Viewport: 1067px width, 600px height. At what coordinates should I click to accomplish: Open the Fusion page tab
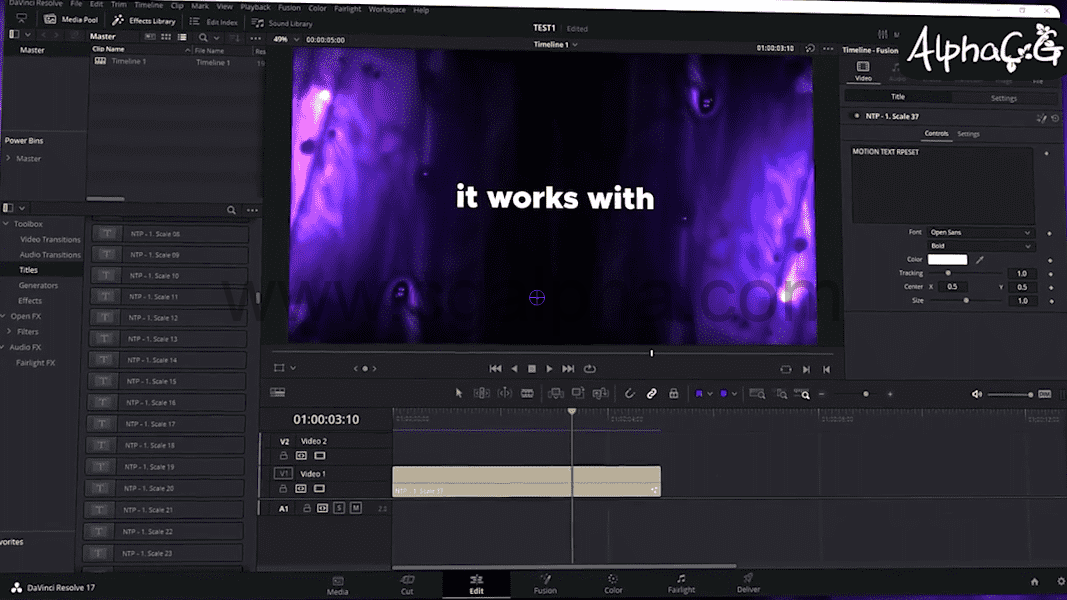545,584
